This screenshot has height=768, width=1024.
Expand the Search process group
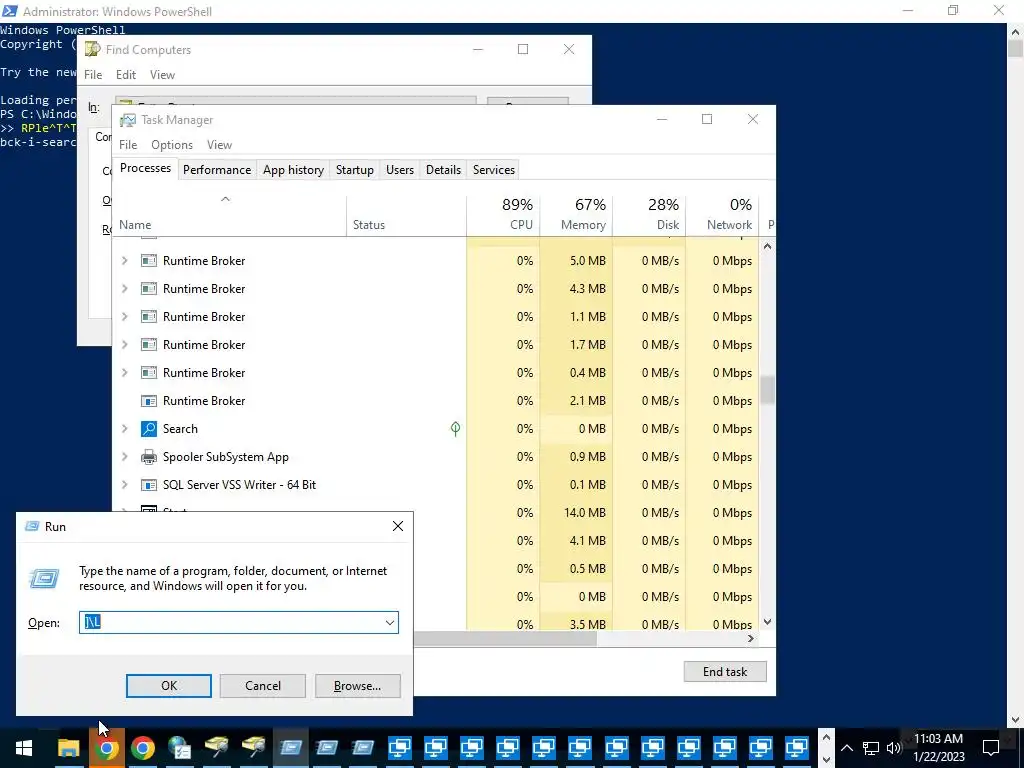click(x=125, y=429)
